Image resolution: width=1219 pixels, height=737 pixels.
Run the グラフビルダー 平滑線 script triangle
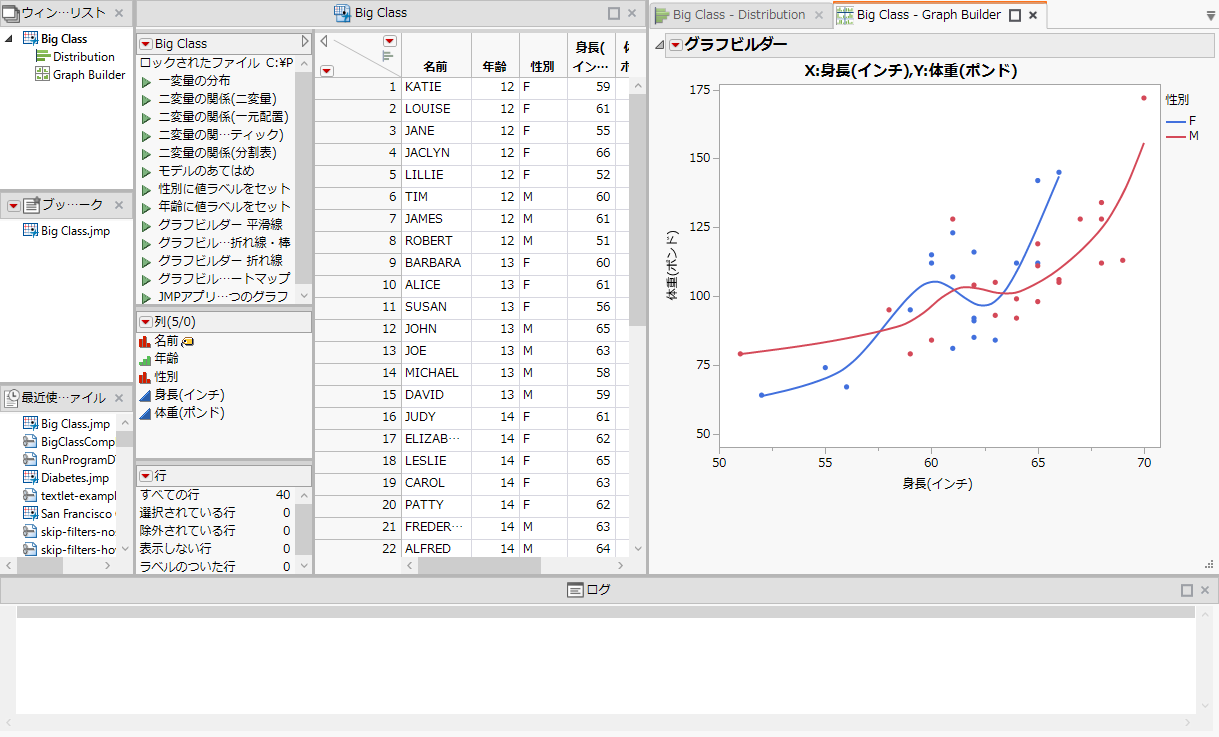coord(146,225)
